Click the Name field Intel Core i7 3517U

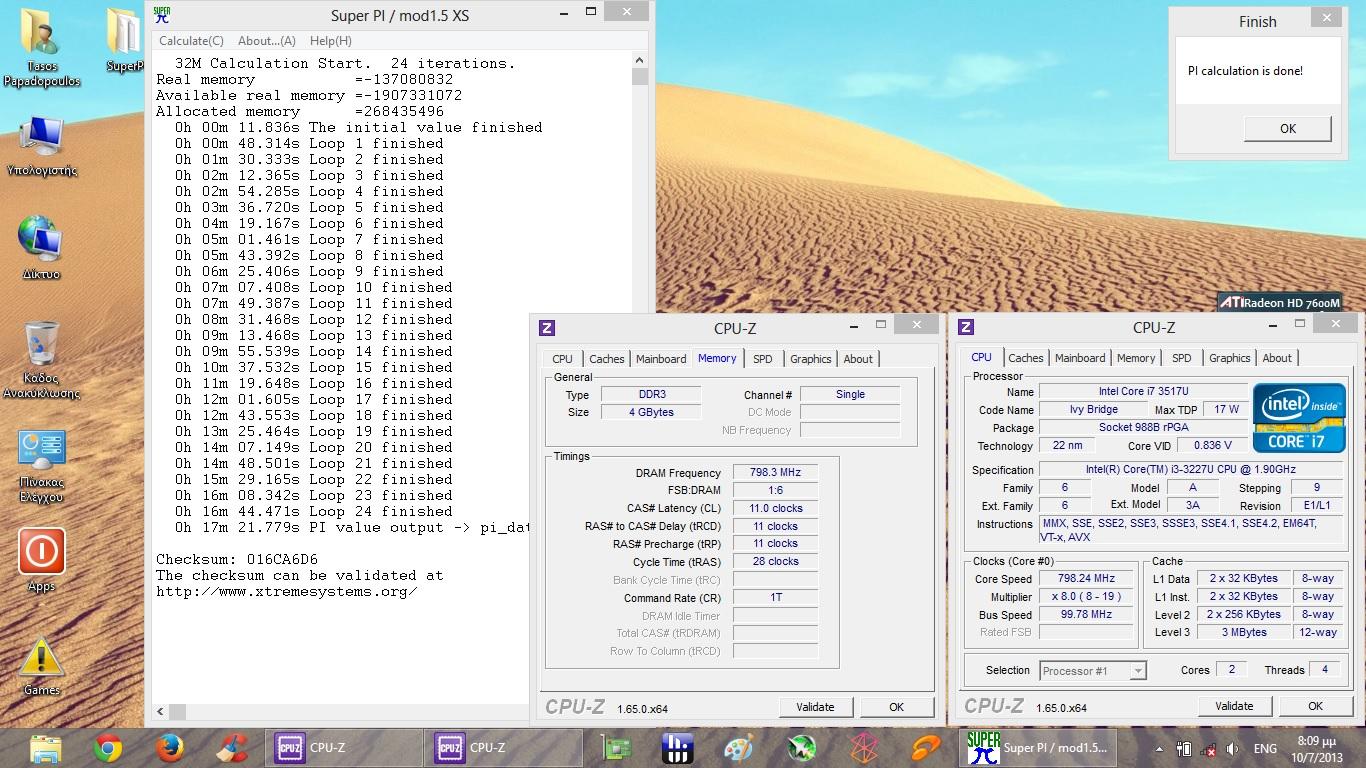point(1143,392)
